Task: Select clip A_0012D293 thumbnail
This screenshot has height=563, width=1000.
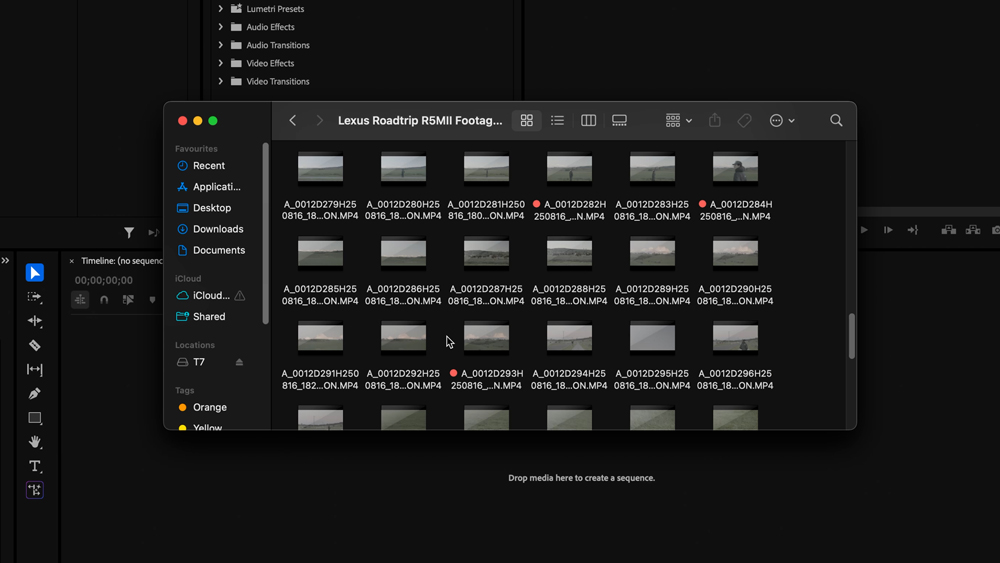Action: coord(487,338)
